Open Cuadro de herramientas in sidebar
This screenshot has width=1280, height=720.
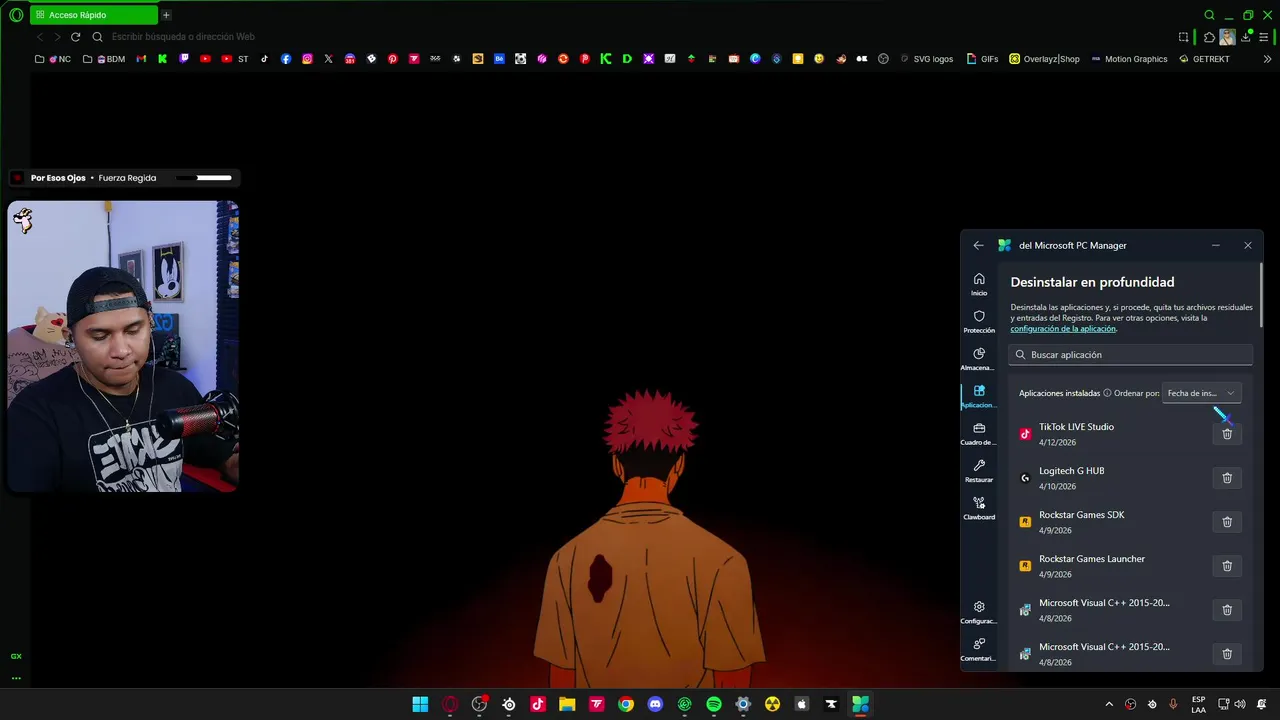[979, 433]
